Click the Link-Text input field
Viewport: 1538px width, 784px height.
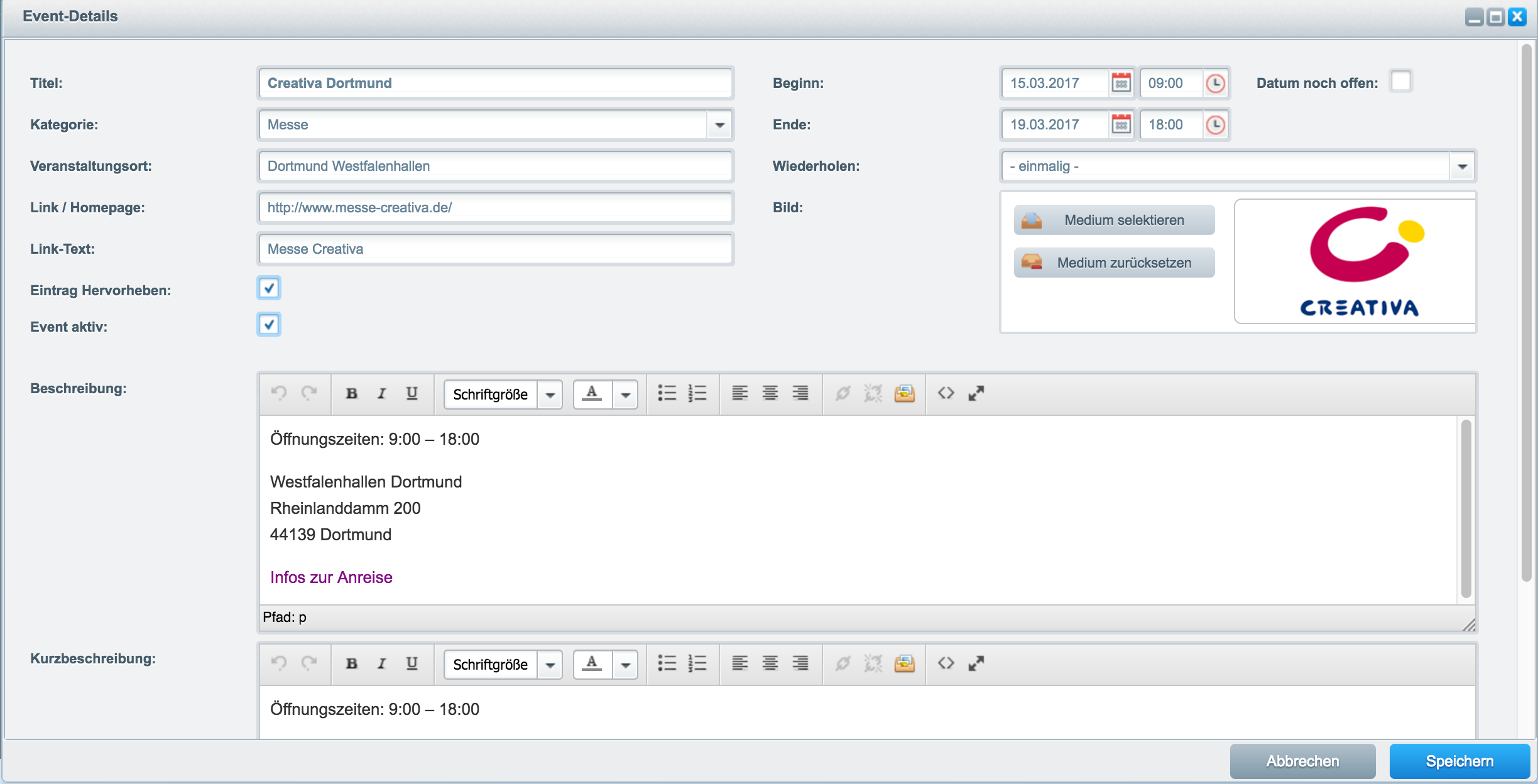[496, 249]
